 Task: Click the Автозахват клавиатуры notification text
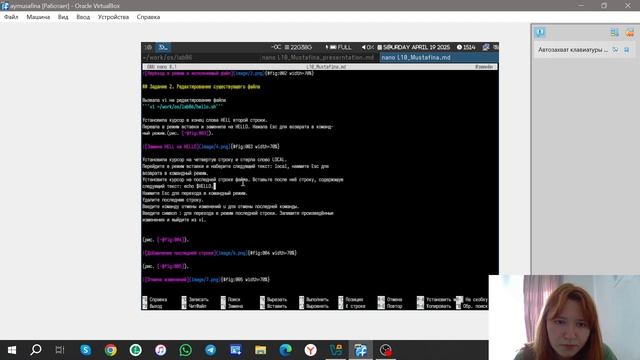coord(573,50)
